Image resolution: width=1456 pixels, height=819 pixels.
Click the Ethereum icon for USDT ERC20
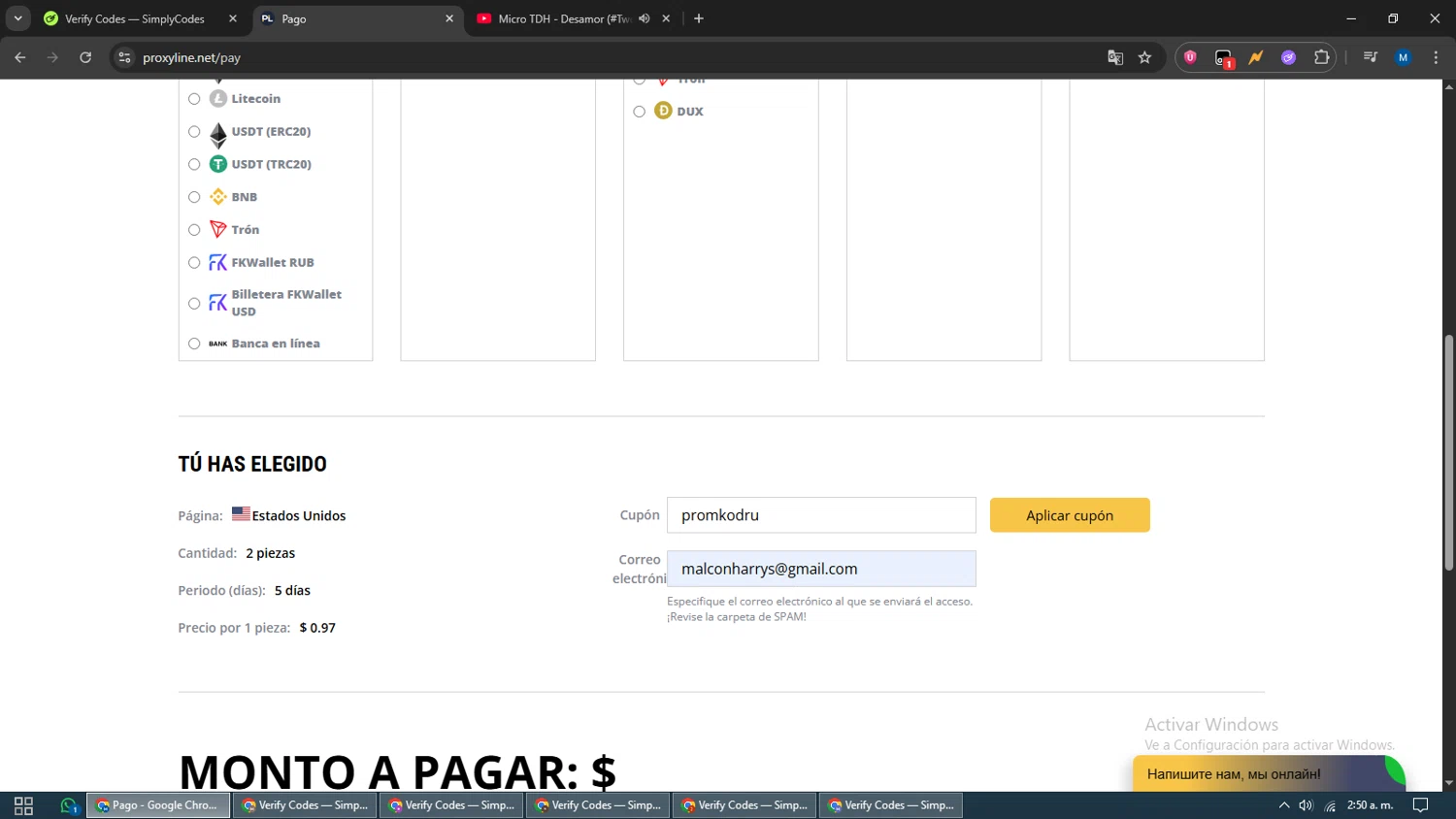coord(218,134)
